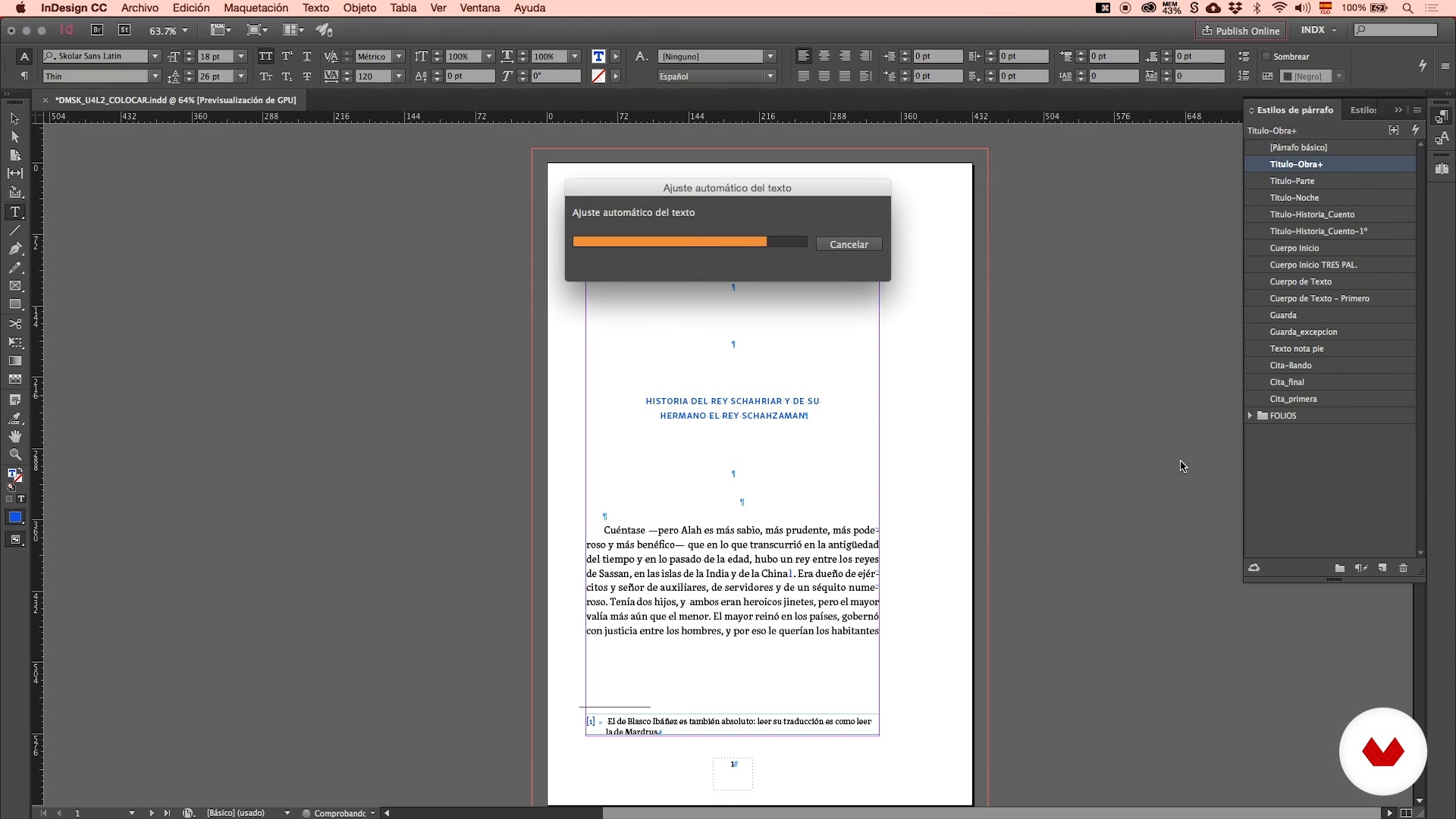The width and height of the screenshot is (1456, 819).
Task: Open the Thin font style dropdown
Action: tap(155, 76)
